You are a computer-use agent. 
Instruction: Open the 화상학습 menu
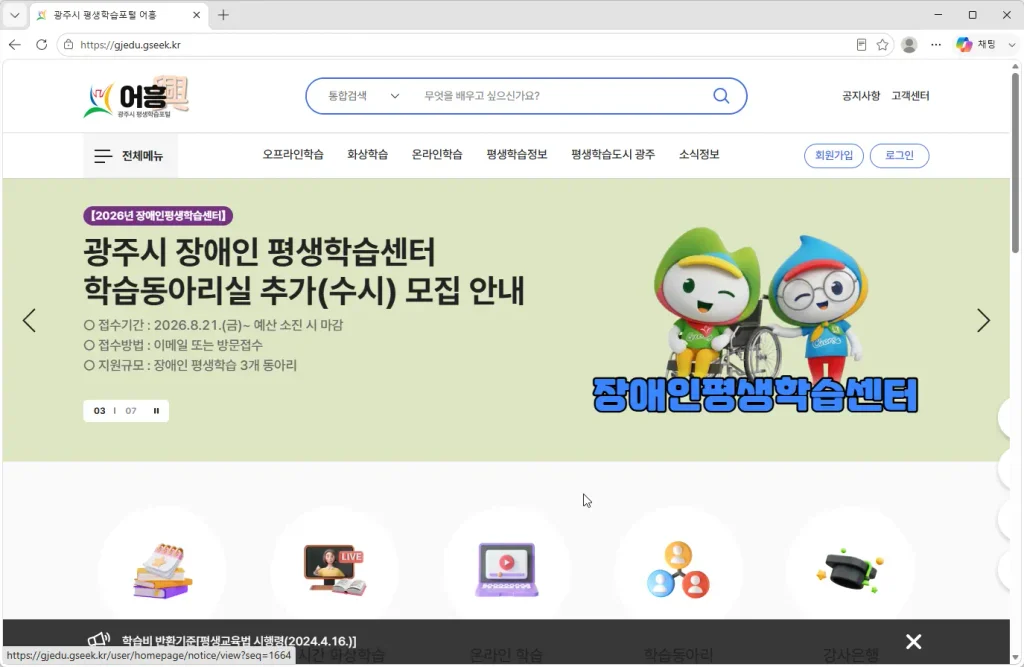point(368,154)
